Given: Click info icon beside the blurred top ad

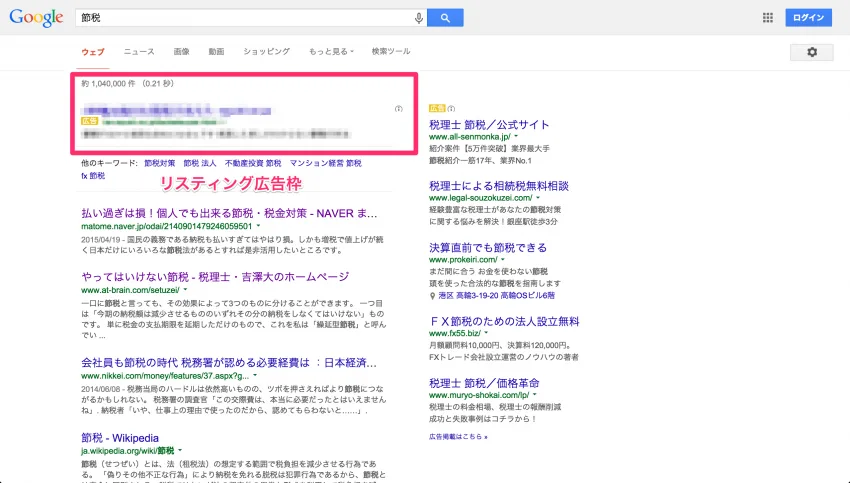Looking at the screenshot, I should 398,109.
